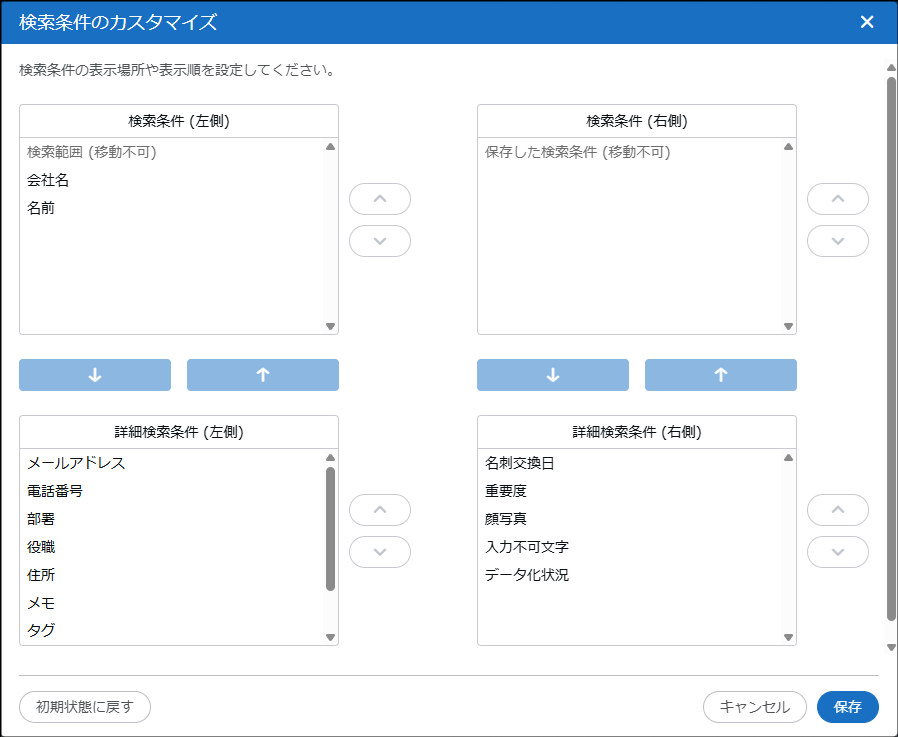
Task: Click move-up chevron beside 検索条件 (右側) list
Action: pos(838,199)
